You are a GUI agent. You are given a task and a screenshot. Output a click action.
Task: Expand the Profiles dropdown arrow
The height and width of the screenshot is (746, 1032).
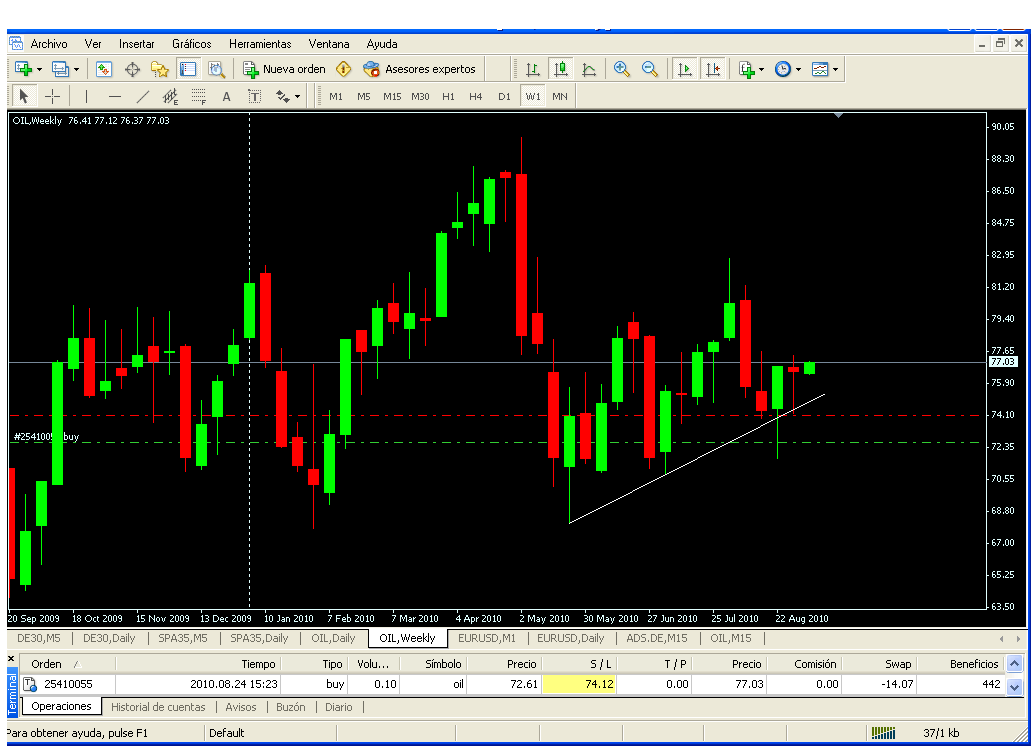tap(76, 69)
